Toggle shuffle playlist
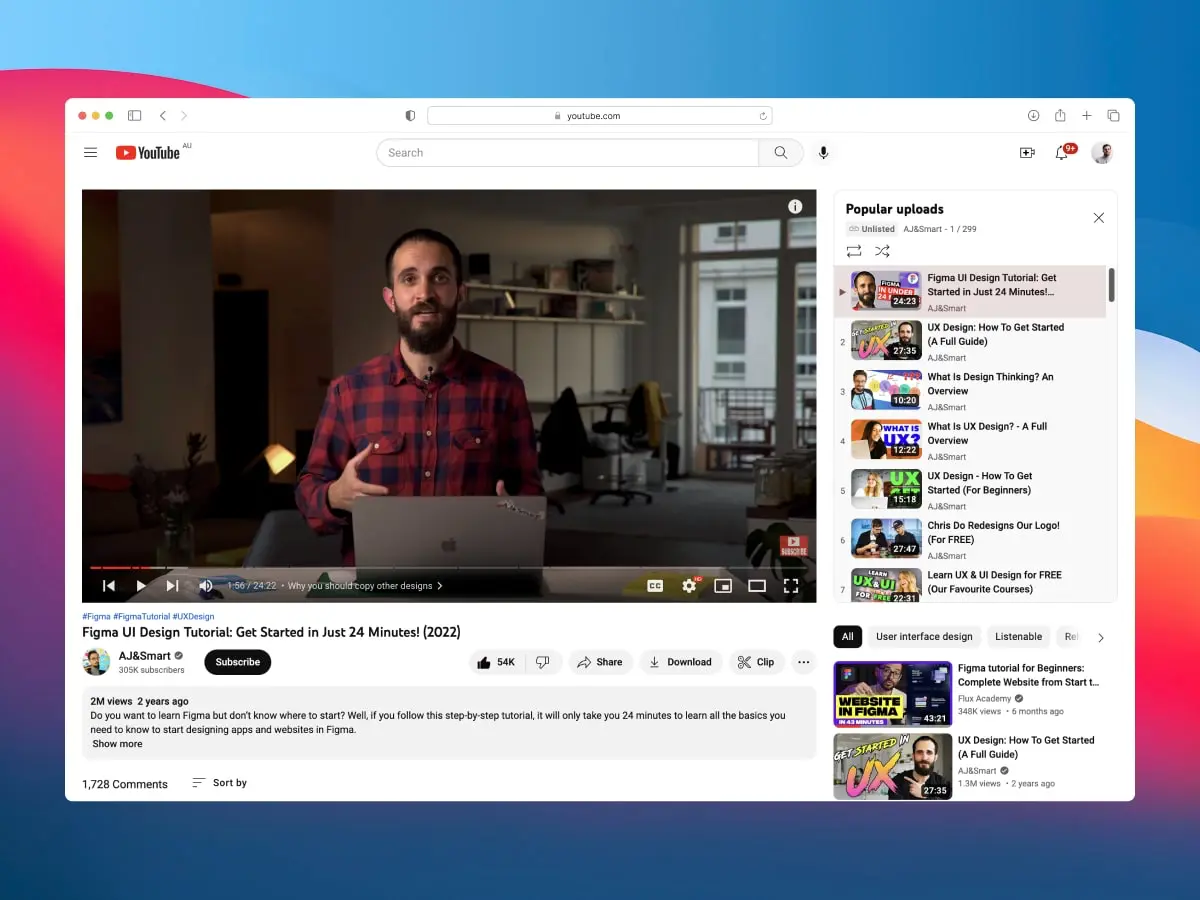 coord(882,251)
